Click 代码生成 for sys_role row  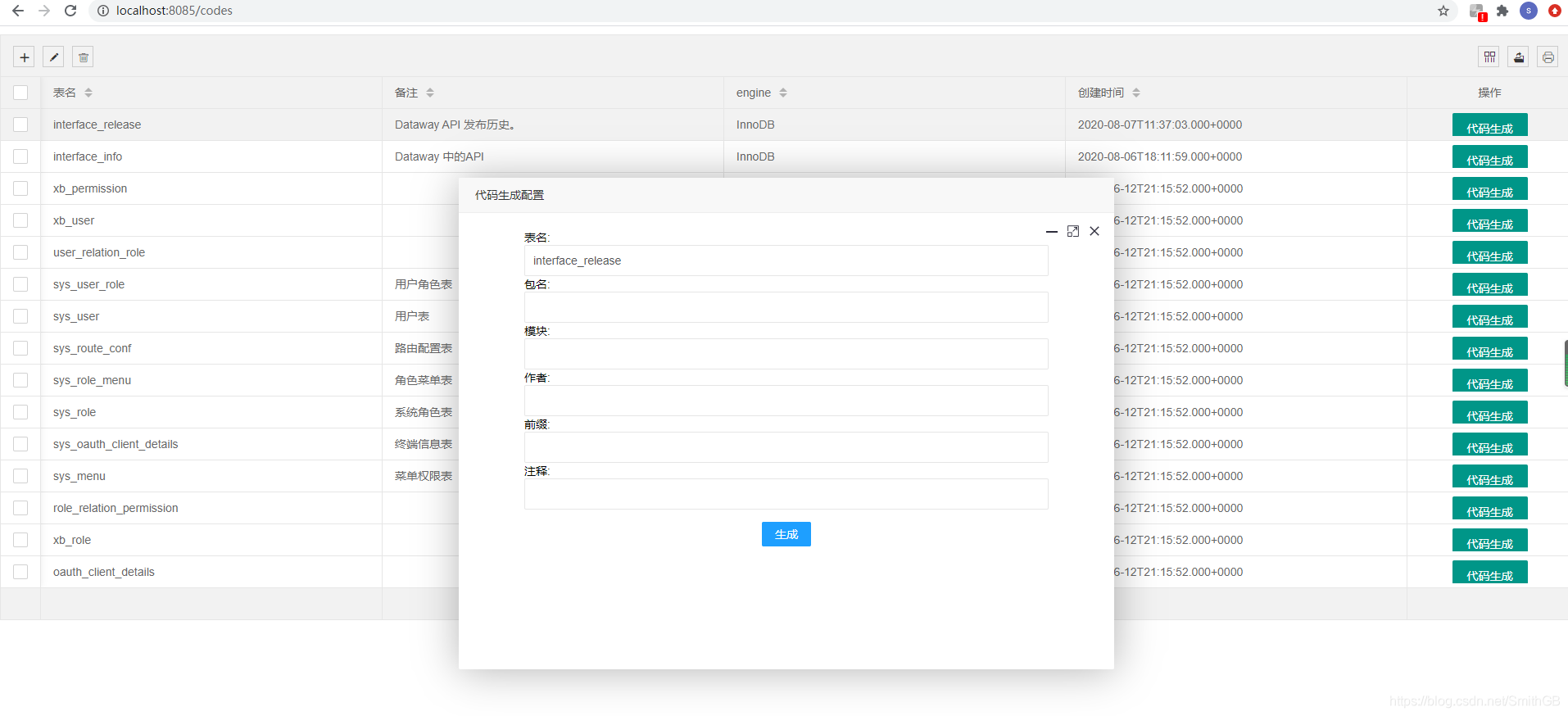tap(1489, 413)
